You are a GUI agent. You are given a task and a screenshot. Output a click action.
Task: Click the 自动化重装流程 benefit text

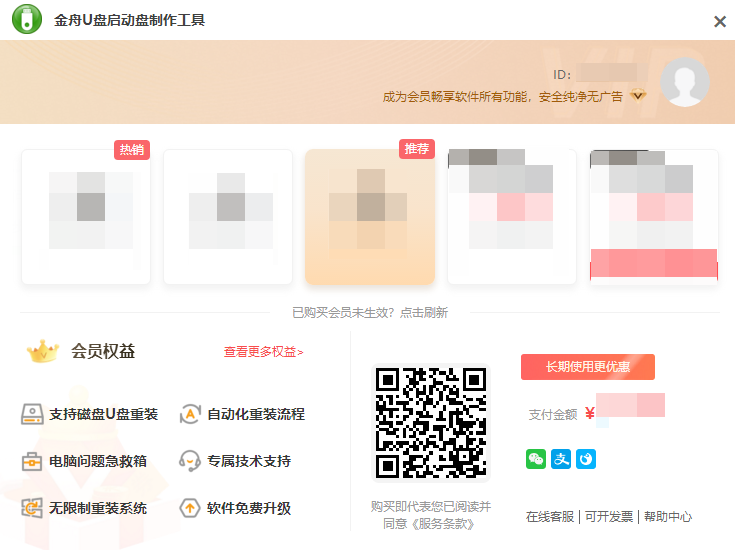point(256,414)
